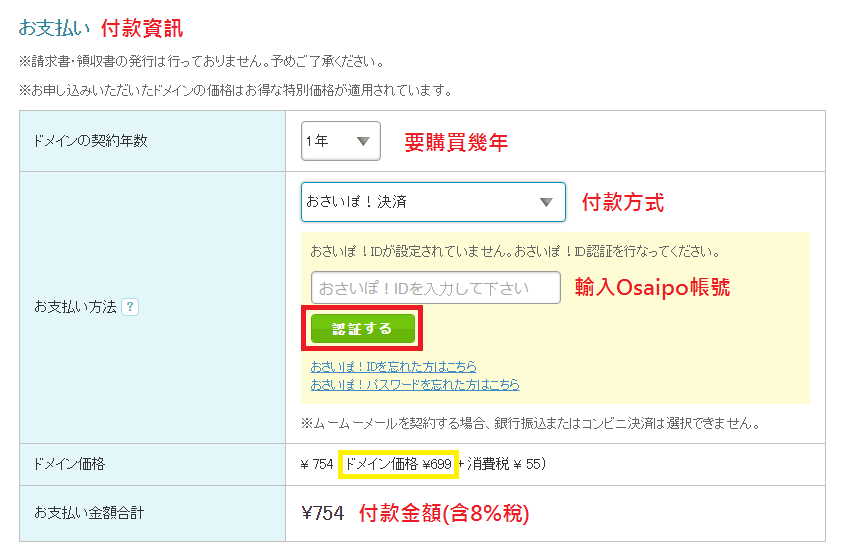Open the おさいぽ！決済 payment method dropdown
This screenshot has width=842, height=560.
coord(433,202)
